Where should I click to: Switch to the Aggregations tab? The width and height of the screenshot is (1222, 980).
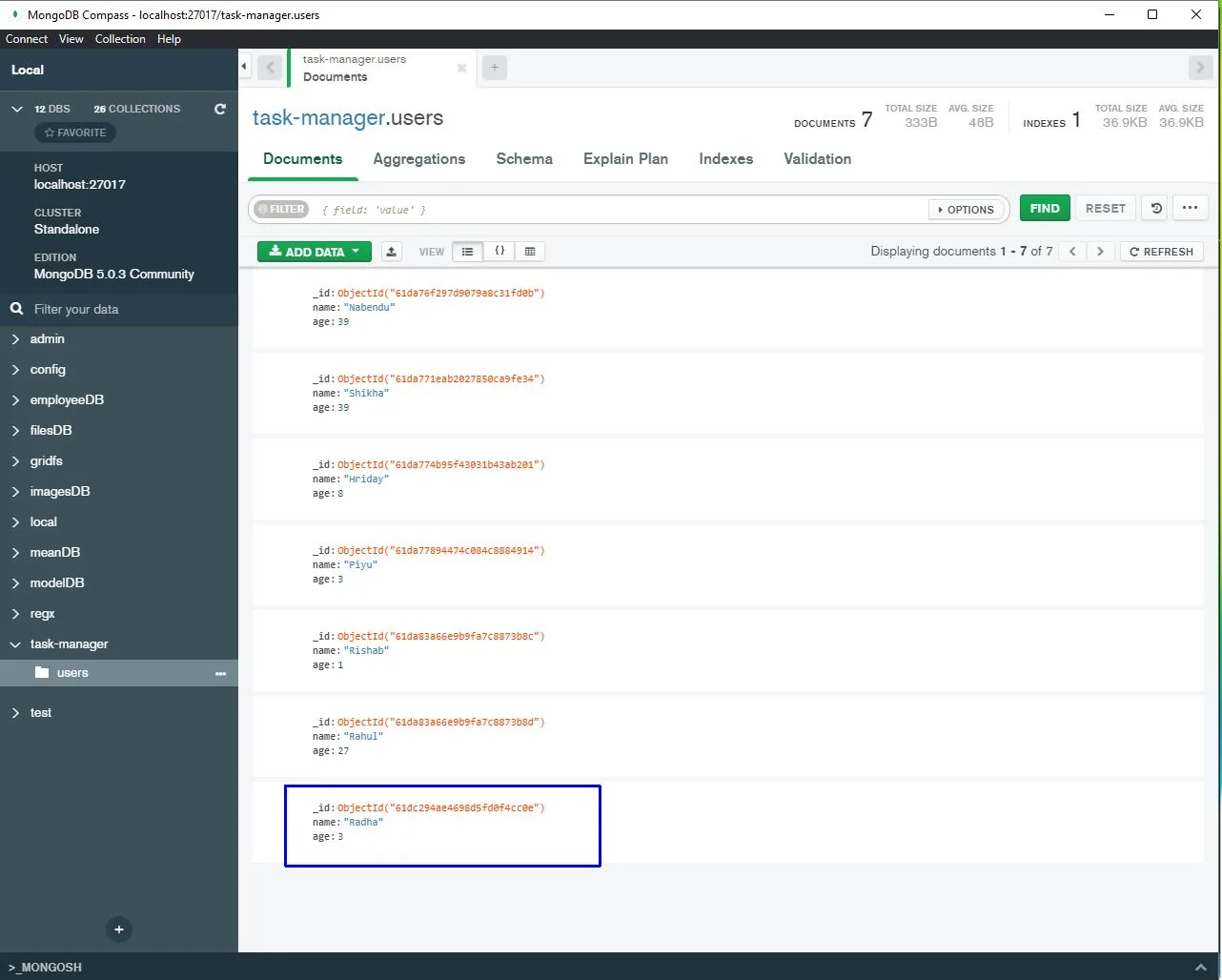pyautogui.click(x=419, y=159)
